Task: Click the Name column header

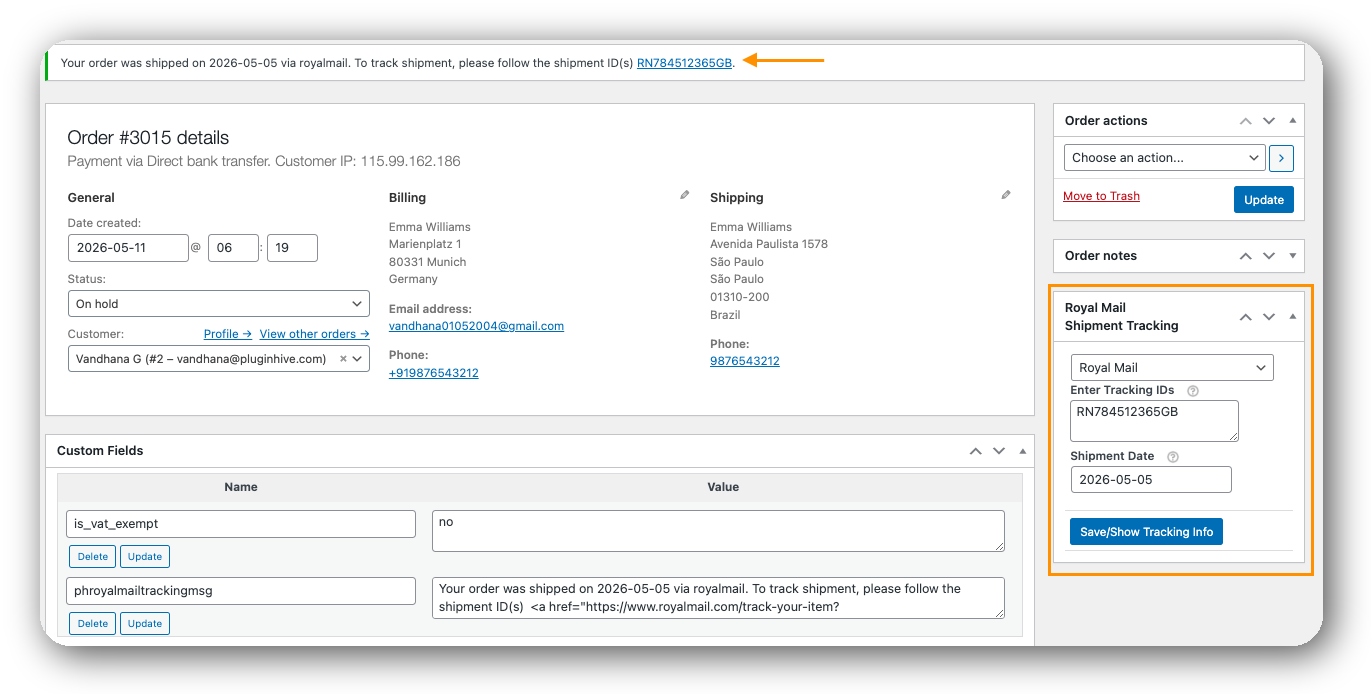Action: [241, 487]
